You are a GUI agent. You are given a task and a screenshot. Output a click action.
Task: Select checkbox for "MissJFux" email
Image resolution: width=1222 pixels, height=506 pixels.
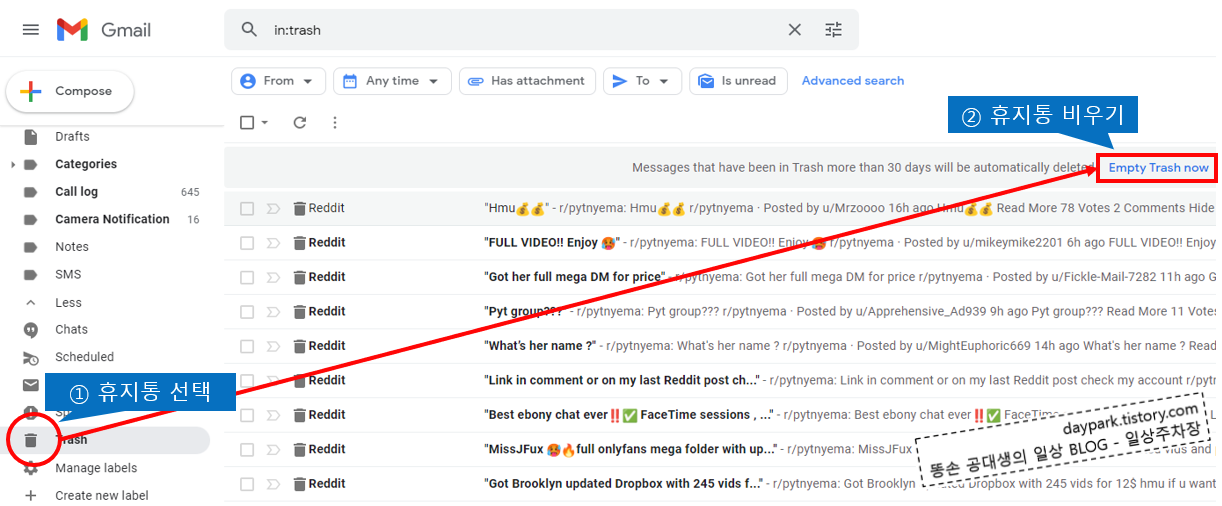(247, 449)
